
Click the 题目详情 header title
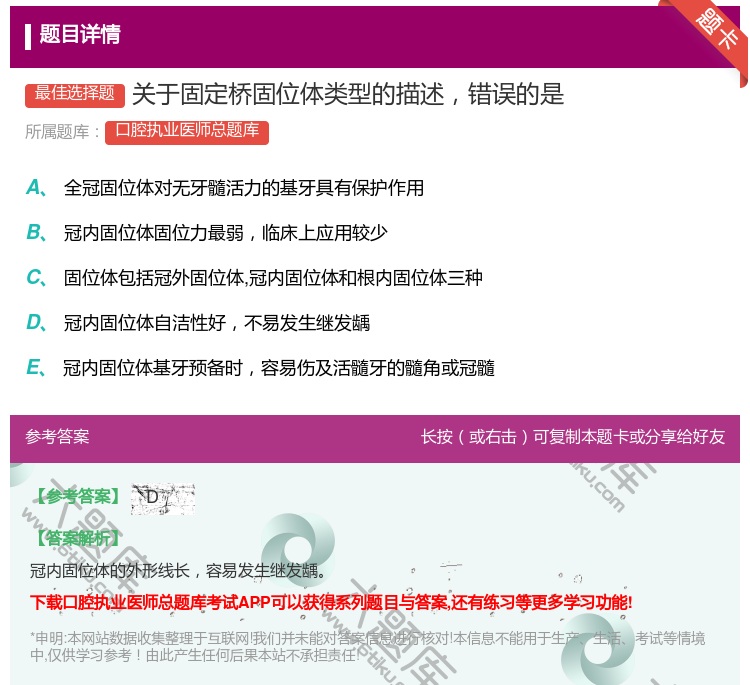[80, 34]
